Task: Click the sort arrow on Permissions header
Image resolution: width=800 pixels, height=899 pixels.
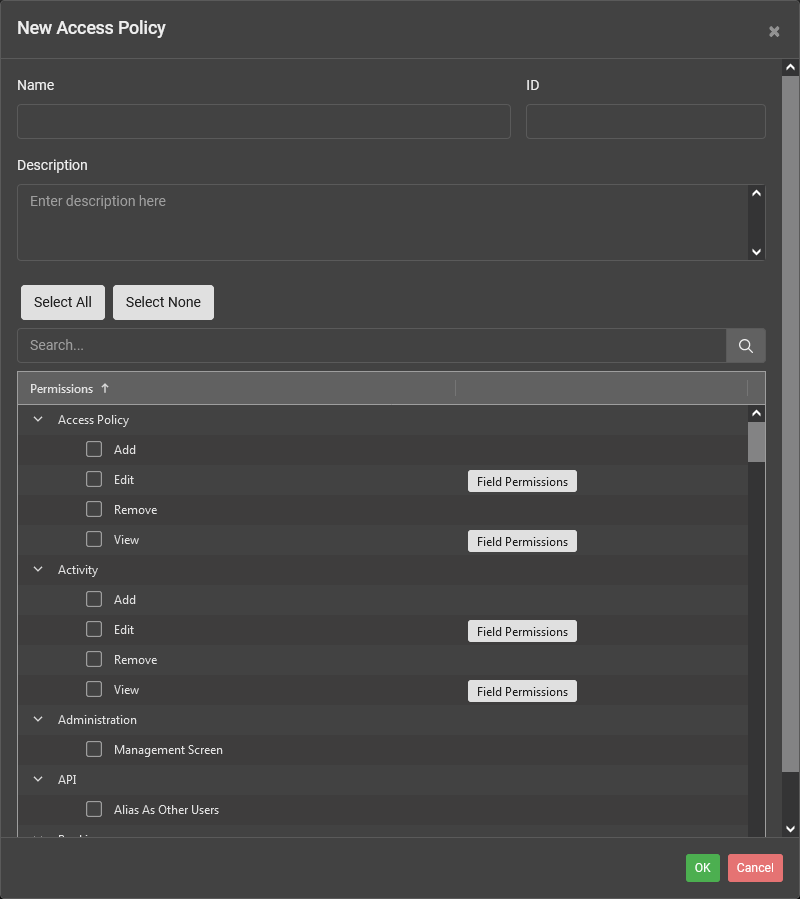Action: [x=105, y=388]
